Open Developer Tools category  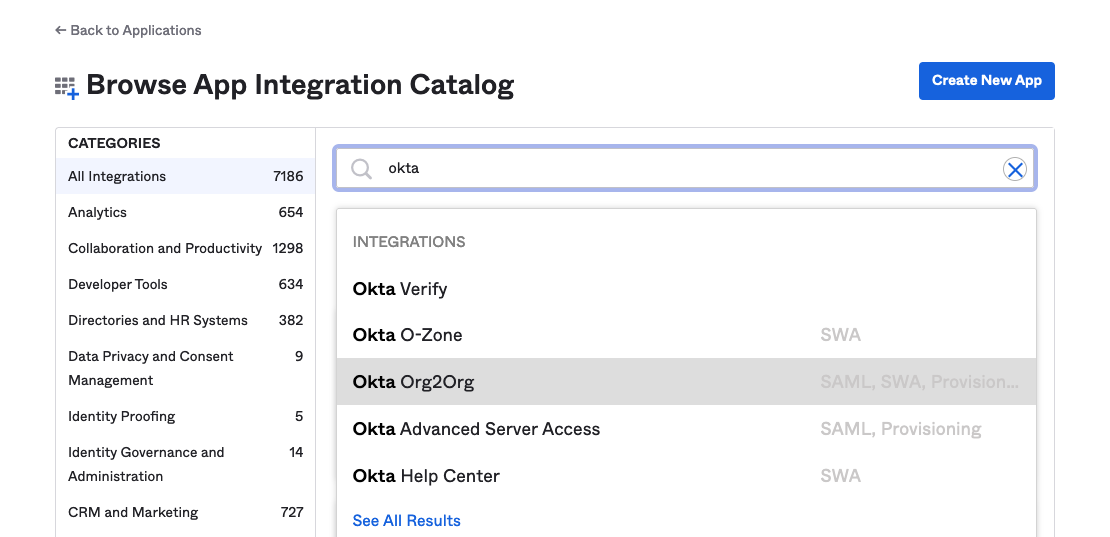click(x=118, y=284)
